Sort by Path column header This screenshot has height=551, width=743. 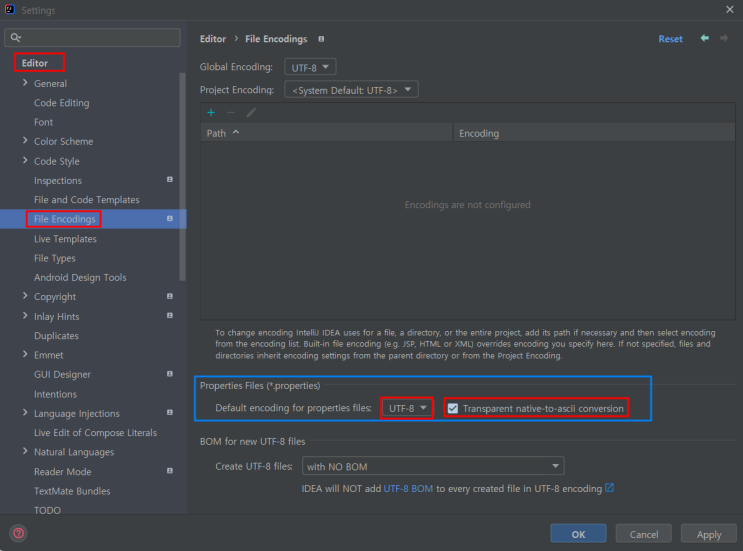click(x=326, y=133)
